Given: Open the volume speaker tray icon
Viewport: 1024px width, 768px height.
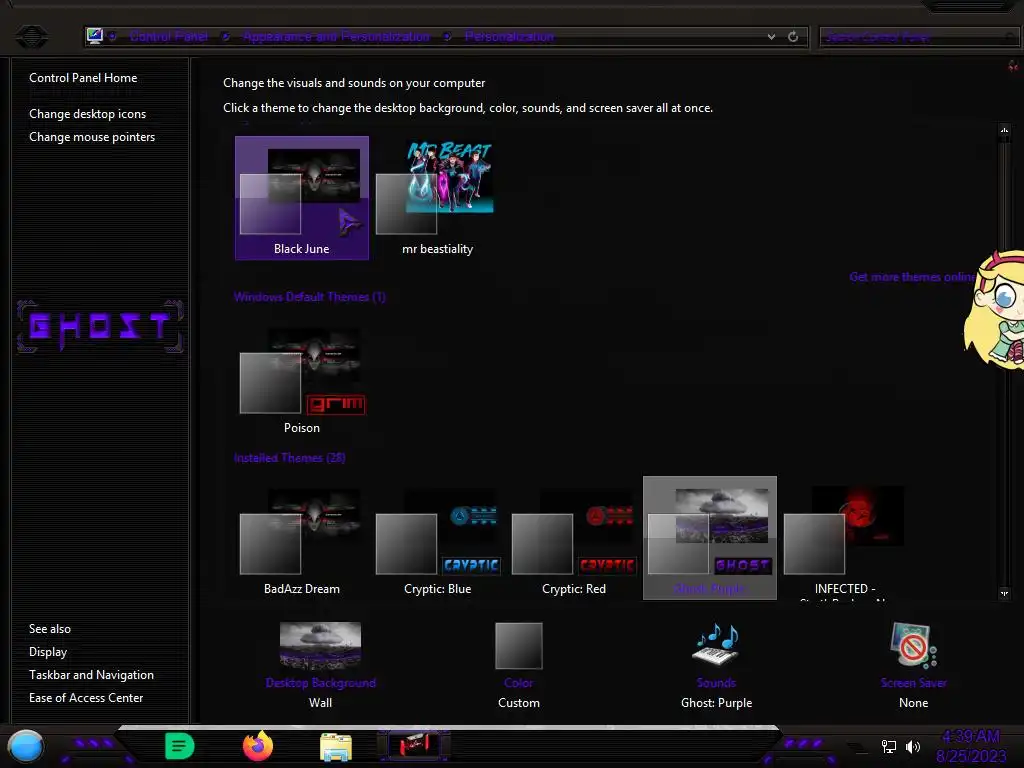Looking at the screenshot, I should 913,746.
